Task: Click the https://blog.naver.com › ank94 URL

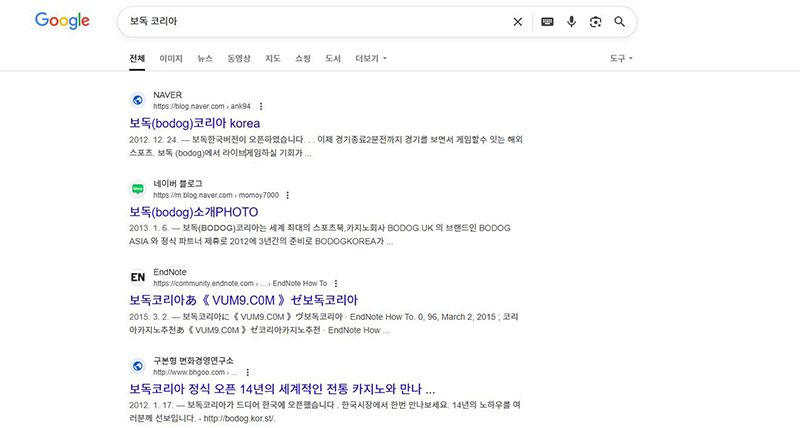Action: (x=202, y=106)
